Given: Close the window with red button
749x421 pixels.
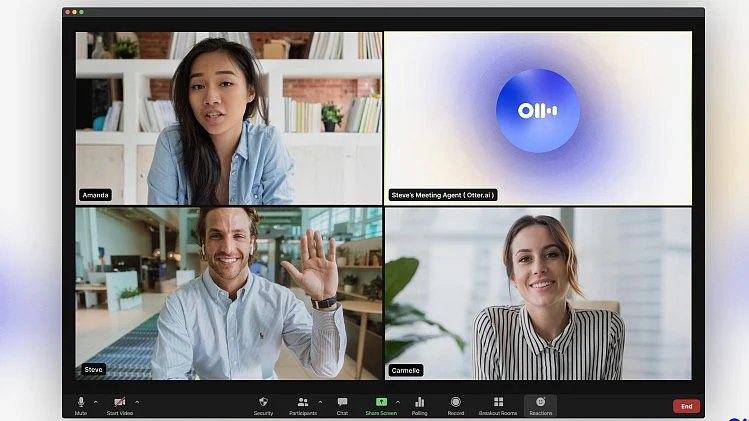Looking at the screenshot, I should (x=67, y=12).
